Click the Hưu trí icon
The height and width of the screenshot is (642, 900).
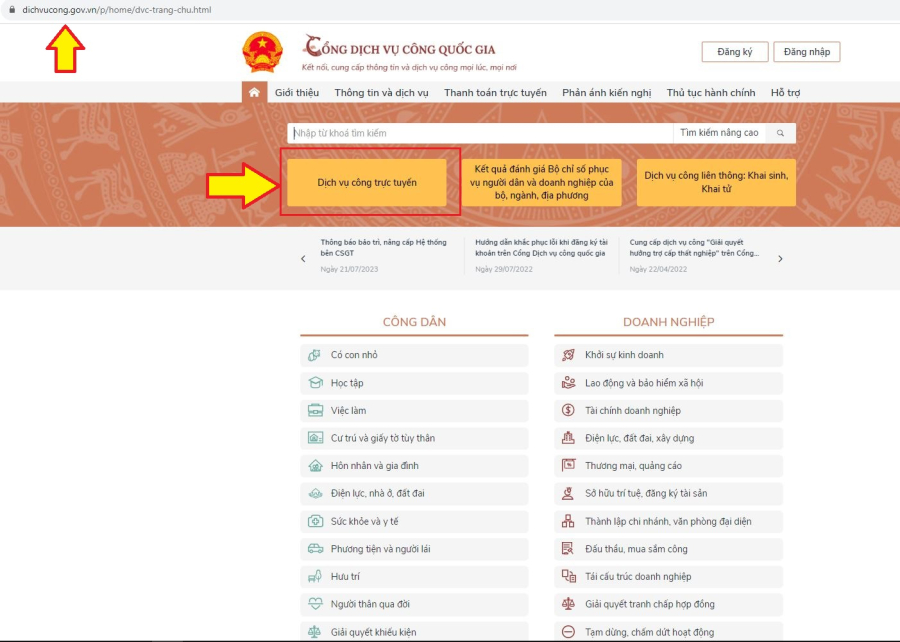(x=315, y=576)
